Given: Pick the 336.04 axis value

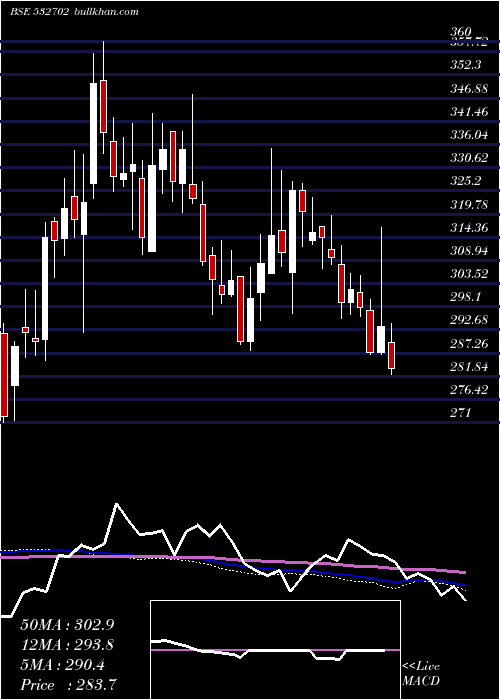Looking at the screenshot, I should (469, 135).
